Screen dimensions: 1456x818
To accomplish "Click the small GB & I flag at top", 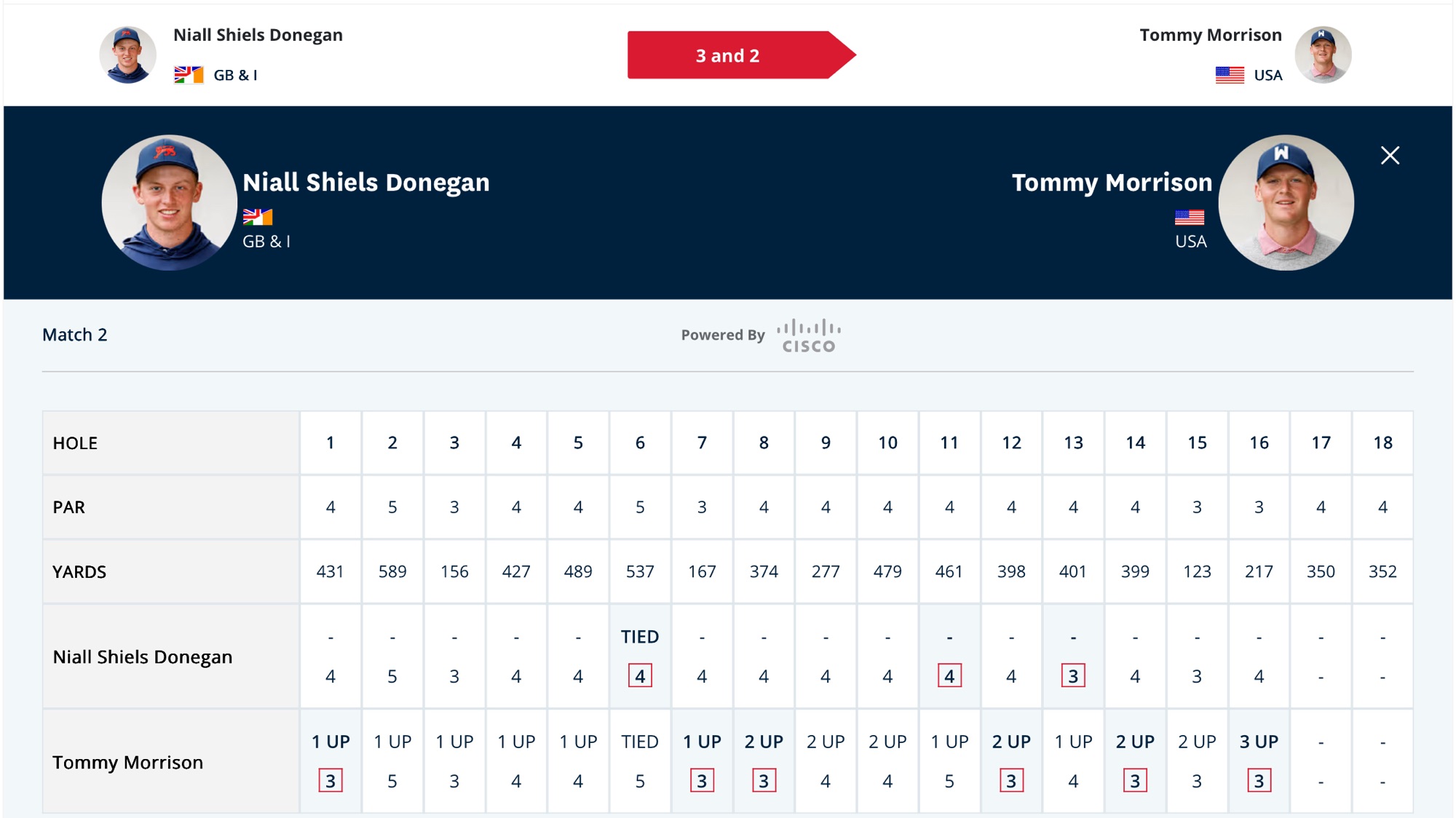I will [x=189, y=75].
